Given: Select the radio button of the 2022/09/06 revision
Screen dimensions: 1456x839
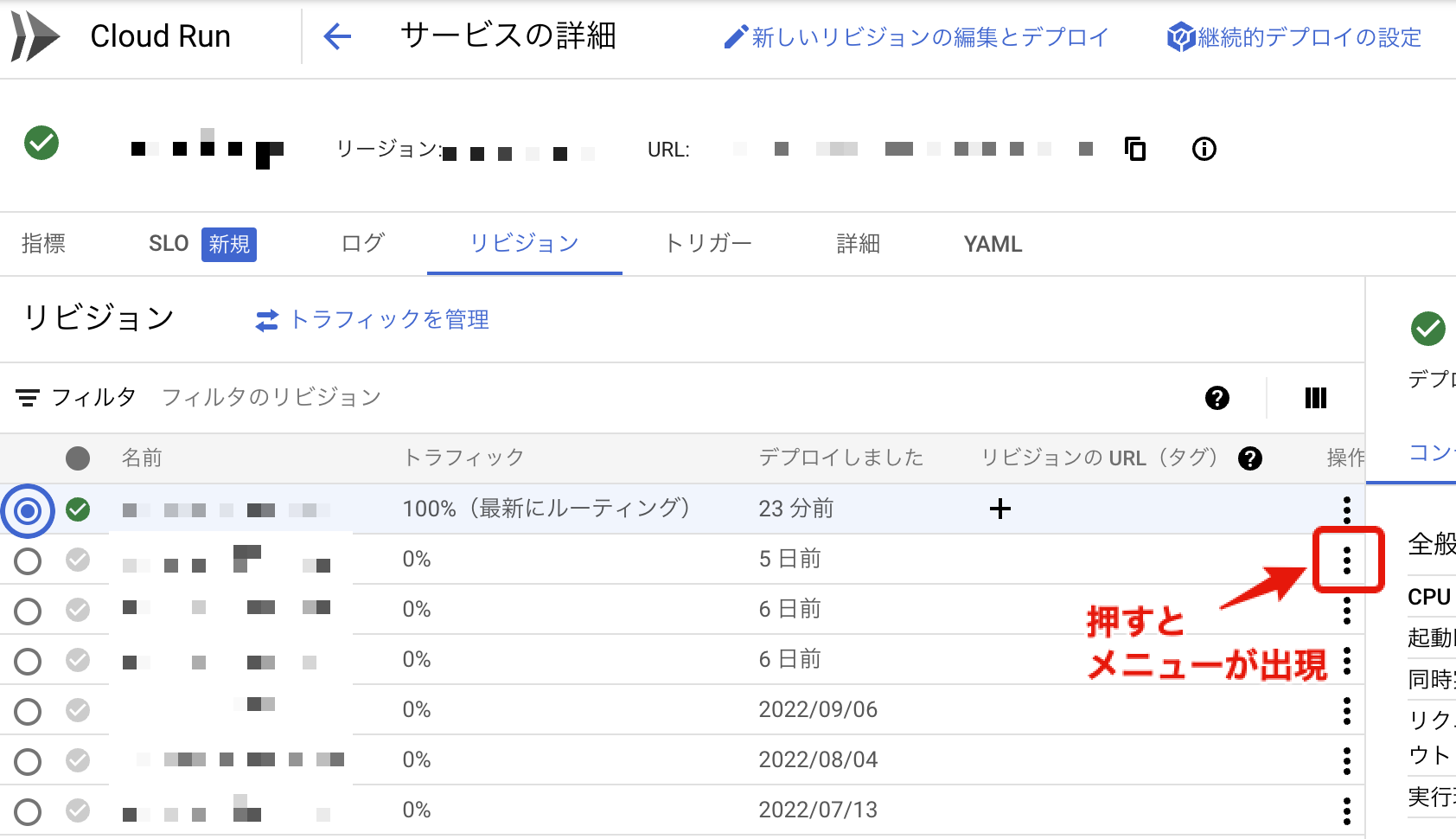Looking at the screenshot, I should [x=27, y=710].
